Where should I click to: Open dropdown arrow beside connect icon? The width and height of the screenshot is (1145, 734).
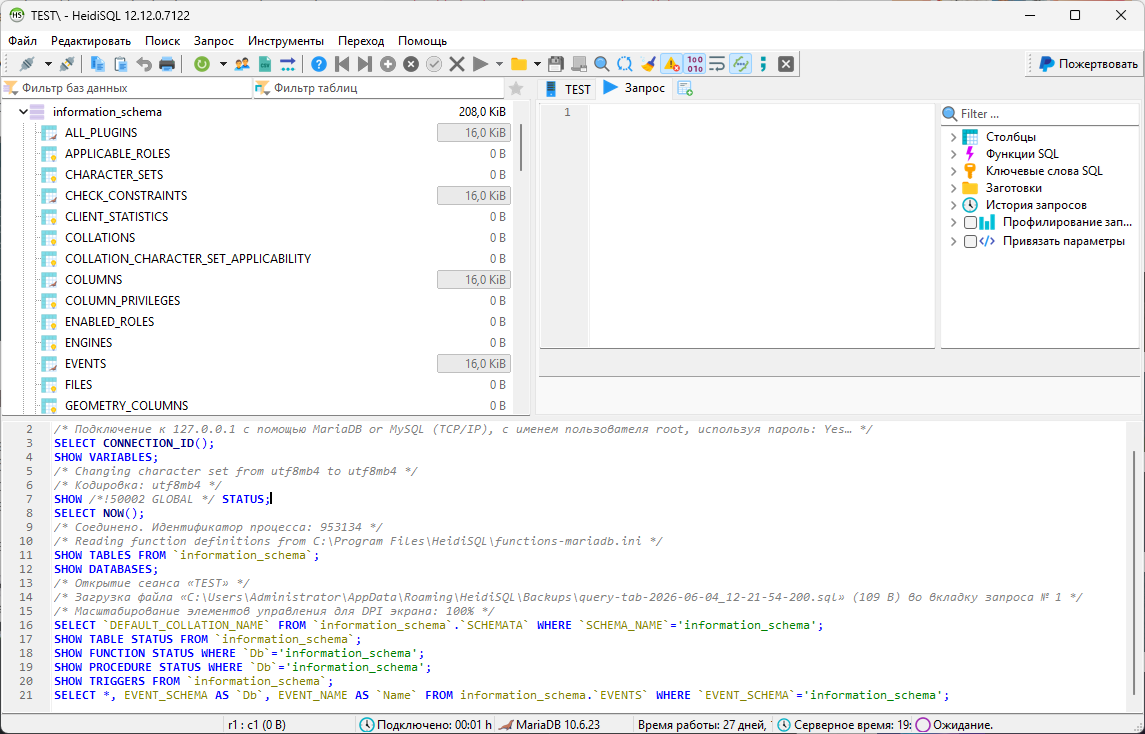[48, 64]
